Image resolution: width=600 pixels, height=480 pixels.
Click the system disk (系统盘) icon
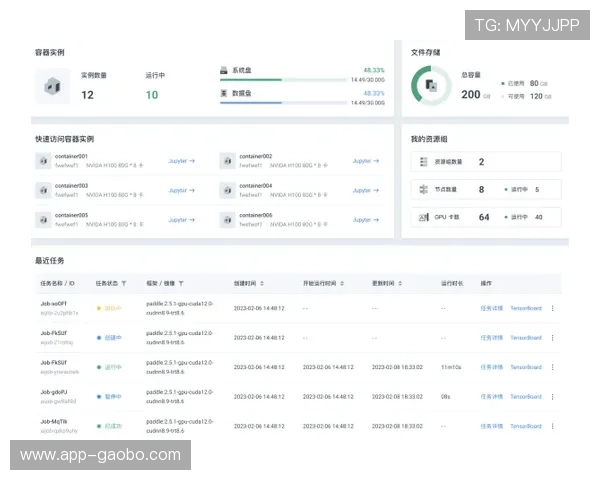coord(224,71)
